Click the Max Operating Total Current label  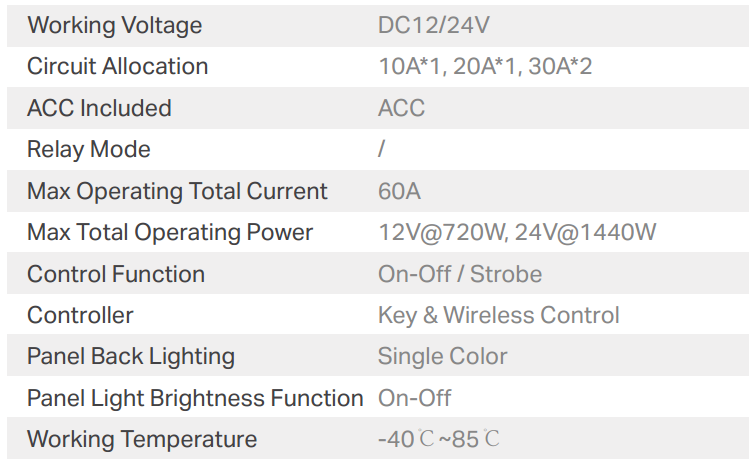tap(177, 191)
